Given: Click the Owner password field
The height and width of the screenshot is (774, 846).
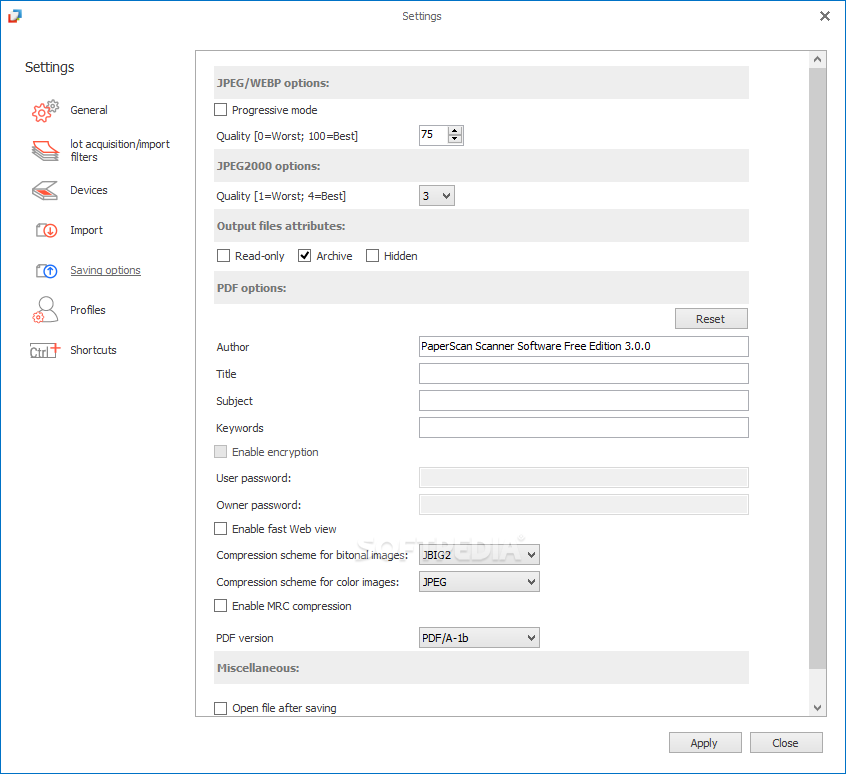Looking at the screenshot, I should coord(584,504).
